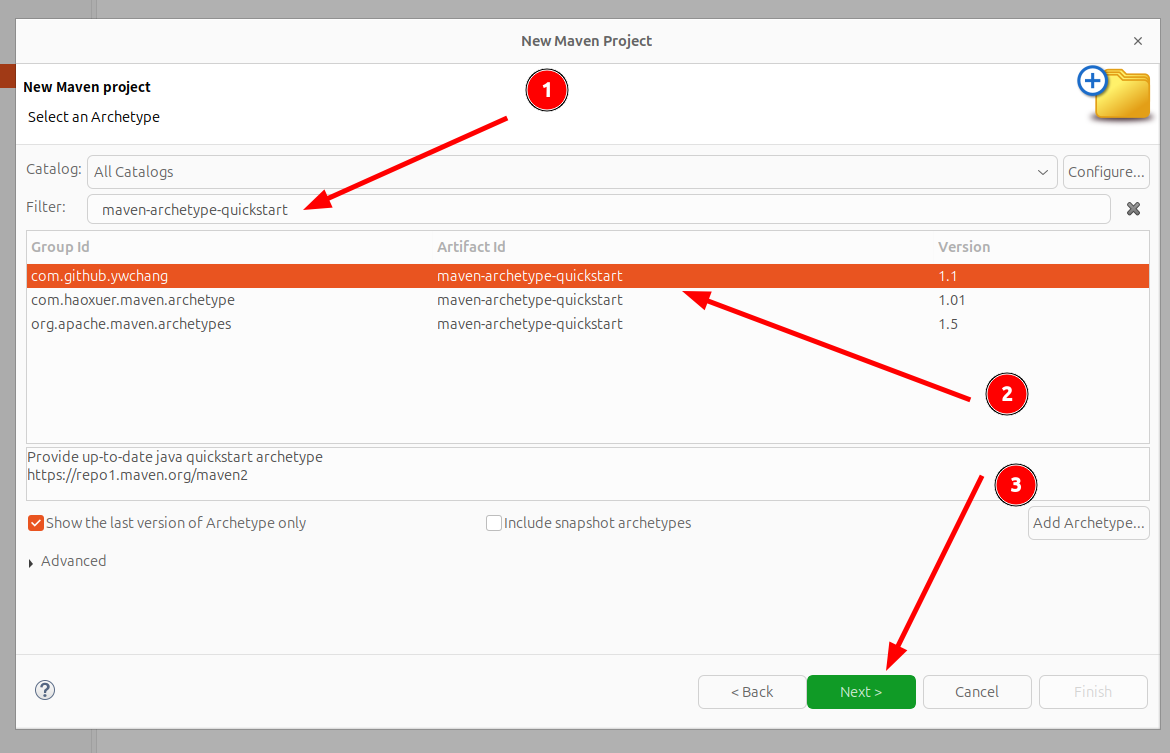This screenshot has height=753, width=1170.
Task: Sort by Group Id column header
Action: click(60, 246)
